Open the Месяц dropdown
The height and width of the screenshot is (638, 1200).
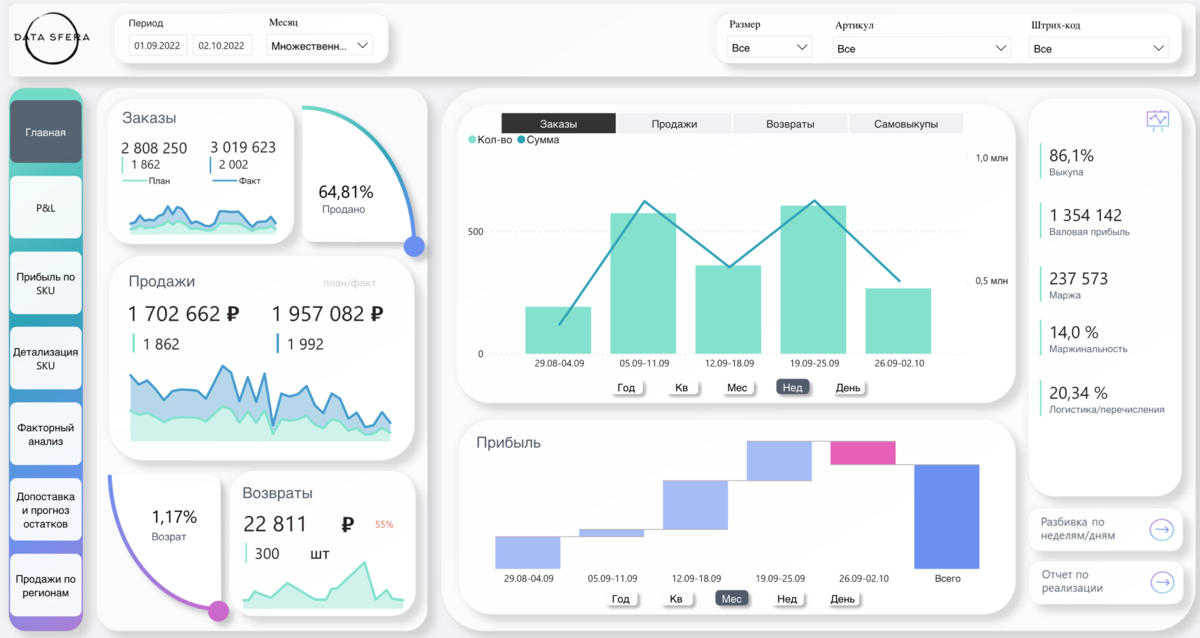click(320, 45)
